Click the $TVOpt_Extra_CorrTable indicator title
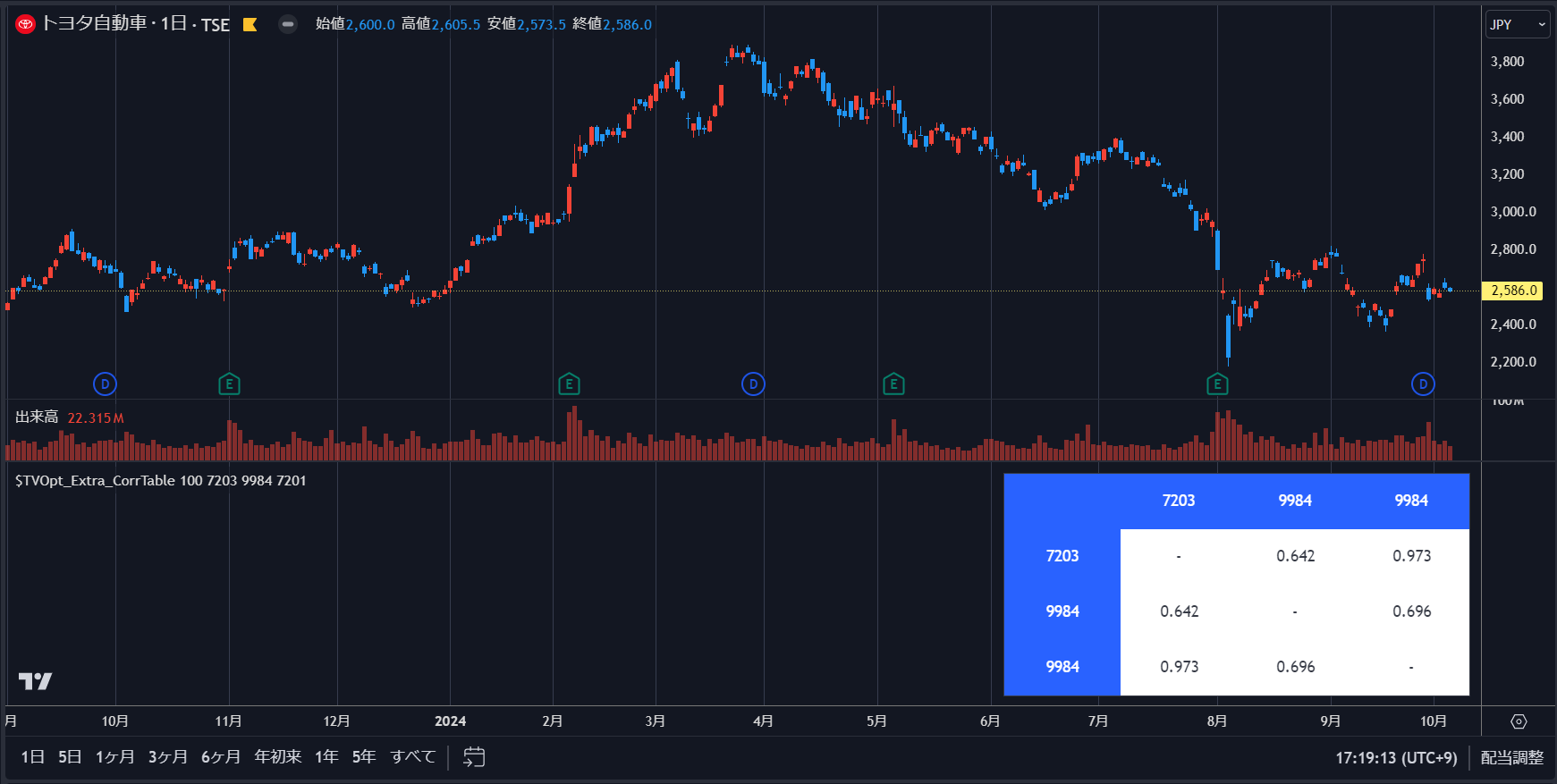1557x784 pixels. [x=161, y=481]
